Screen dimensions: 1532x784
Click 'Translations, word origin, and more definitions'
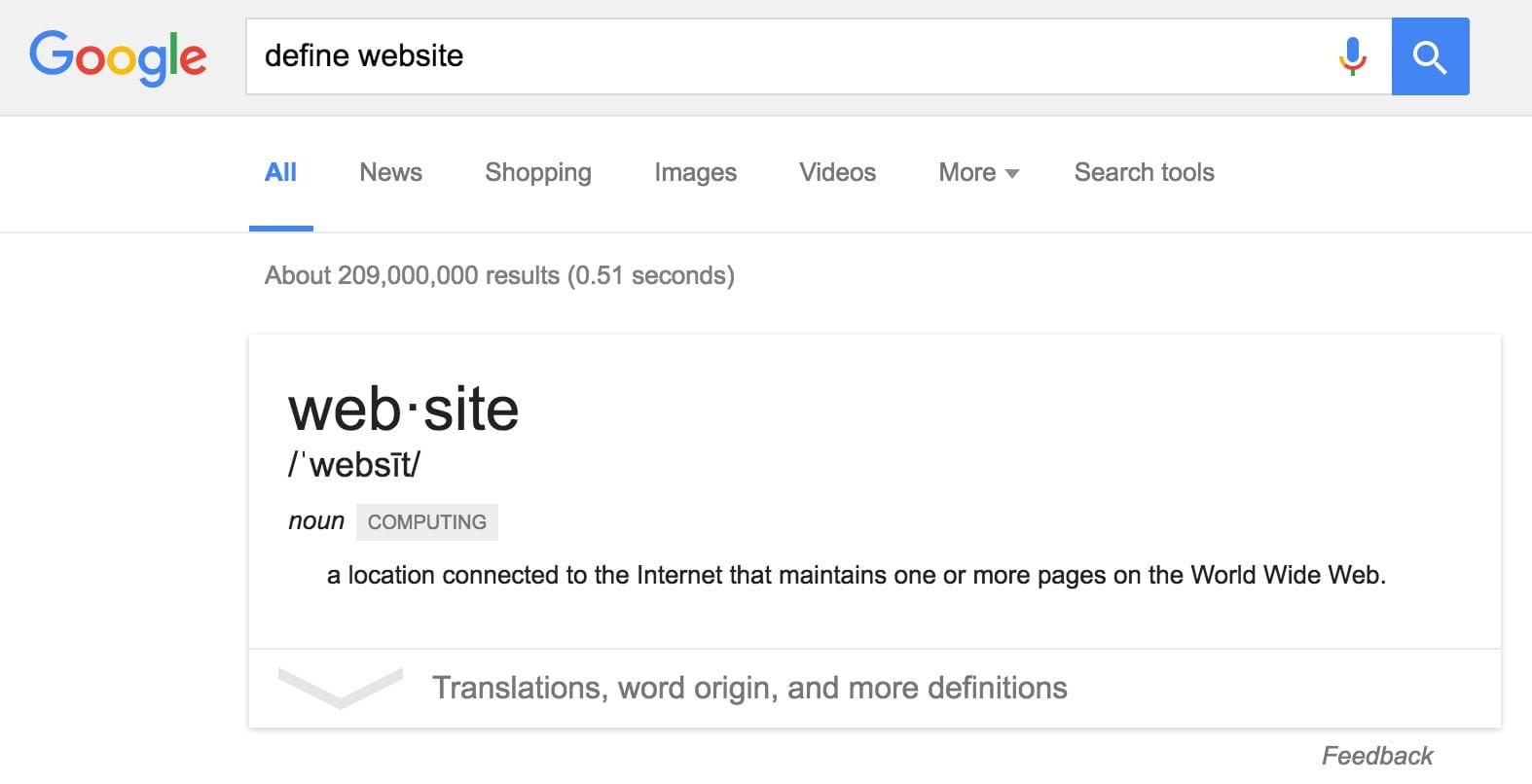pyautogui.click(x=749, y=688)
